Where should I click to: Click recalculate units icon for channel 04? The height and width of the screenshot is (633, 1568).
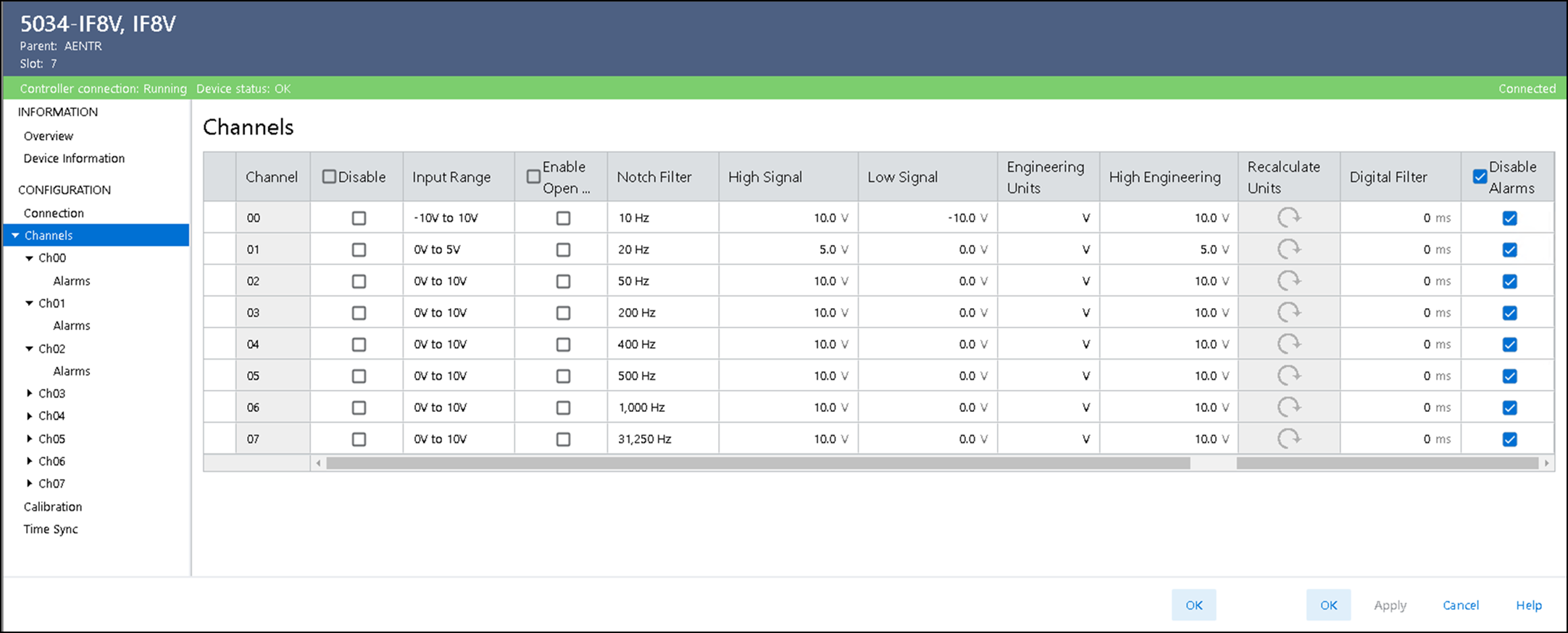pos(1288,344)
